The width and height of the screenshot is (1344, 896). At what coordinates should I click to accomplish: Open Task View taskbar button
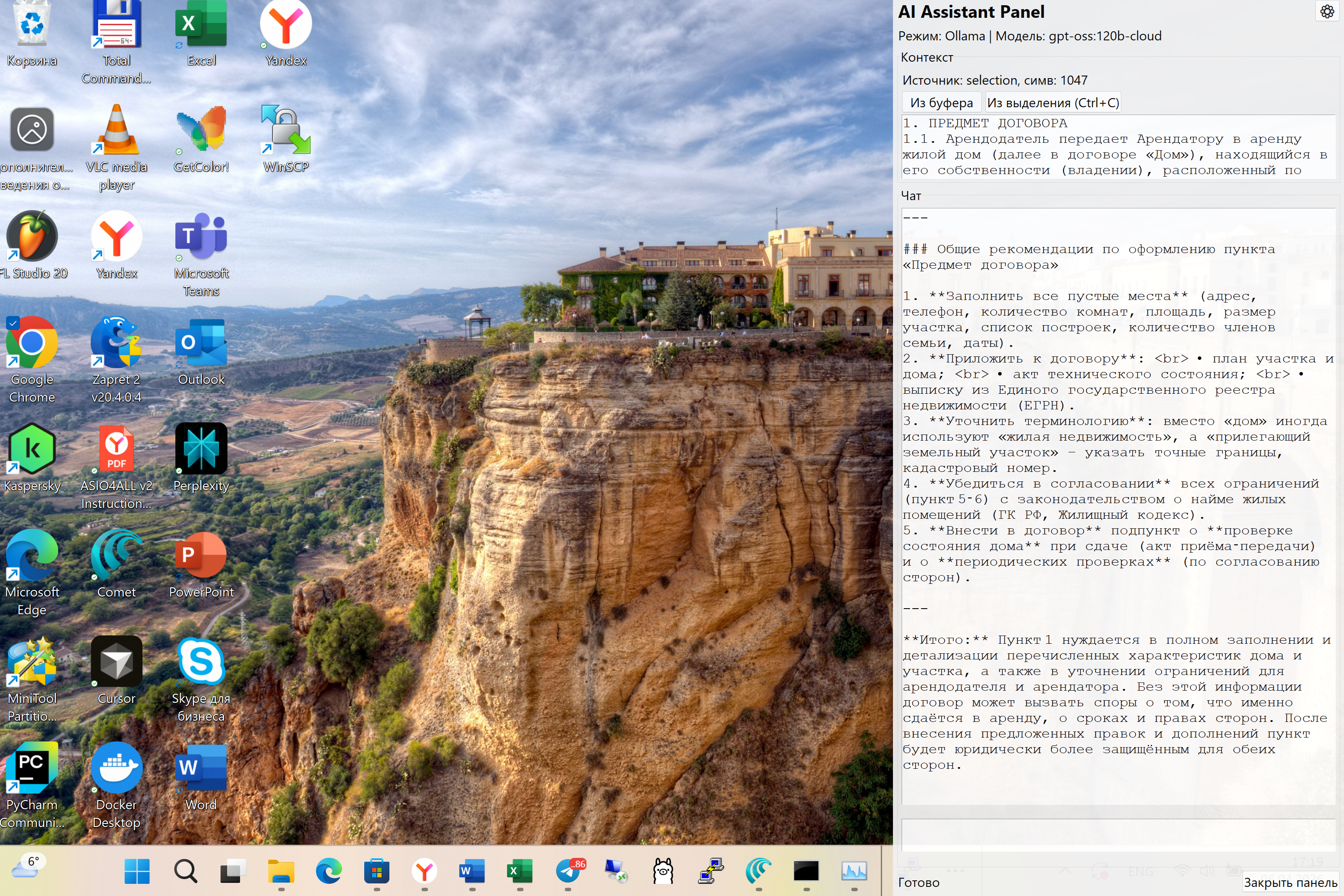click(x=233, y=871)
